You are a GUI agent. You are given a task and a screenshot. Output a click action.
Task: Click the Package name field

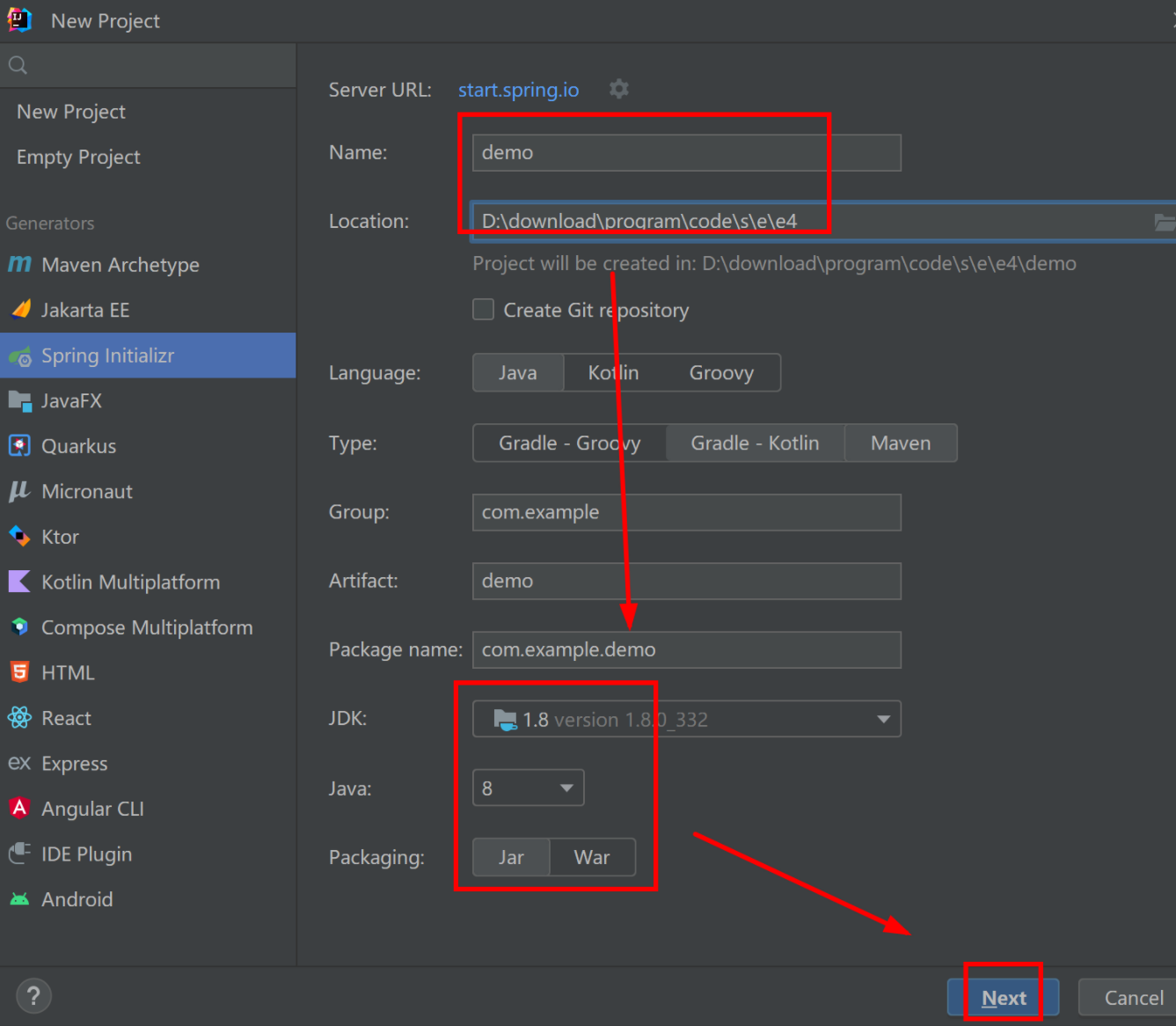coord(686,649)
